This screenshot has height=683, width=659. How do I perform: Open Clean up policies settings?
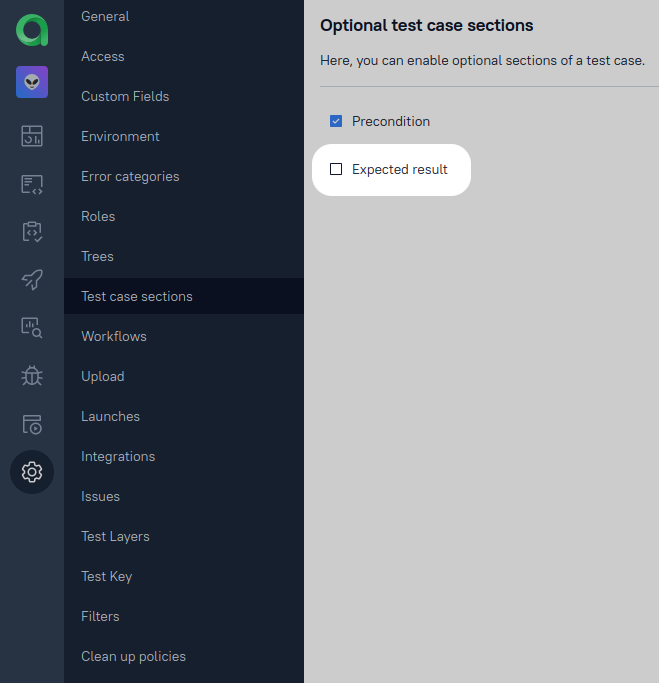[x=183, y=656]
